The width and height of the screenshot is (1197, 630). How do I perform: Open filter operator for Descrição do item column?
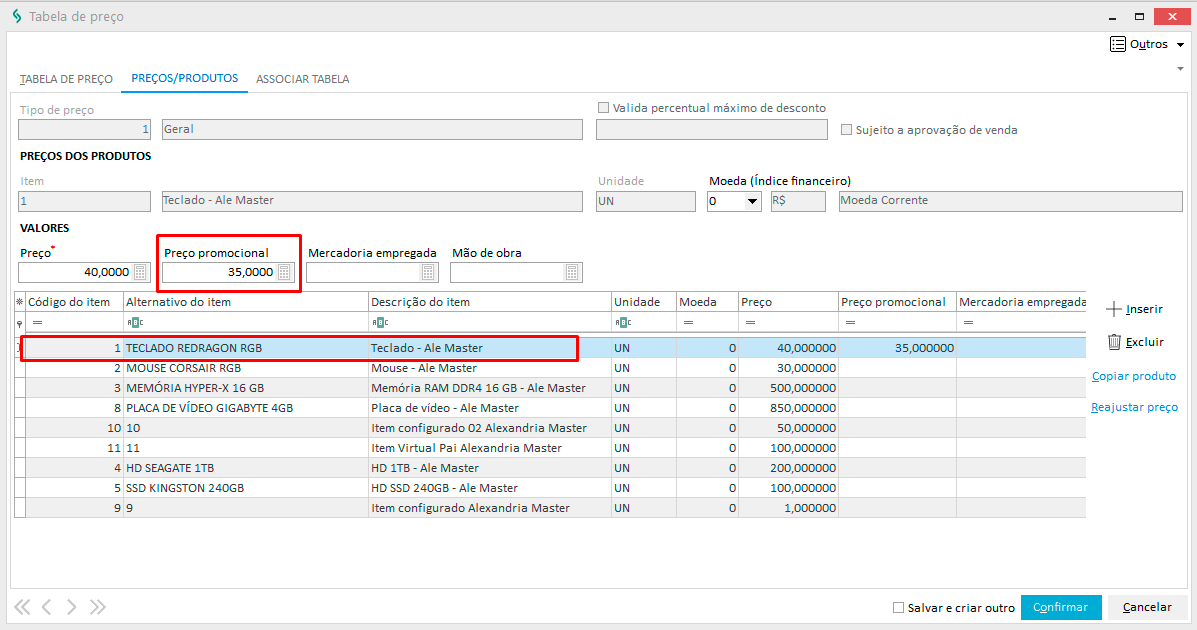(x=378, y=323)
